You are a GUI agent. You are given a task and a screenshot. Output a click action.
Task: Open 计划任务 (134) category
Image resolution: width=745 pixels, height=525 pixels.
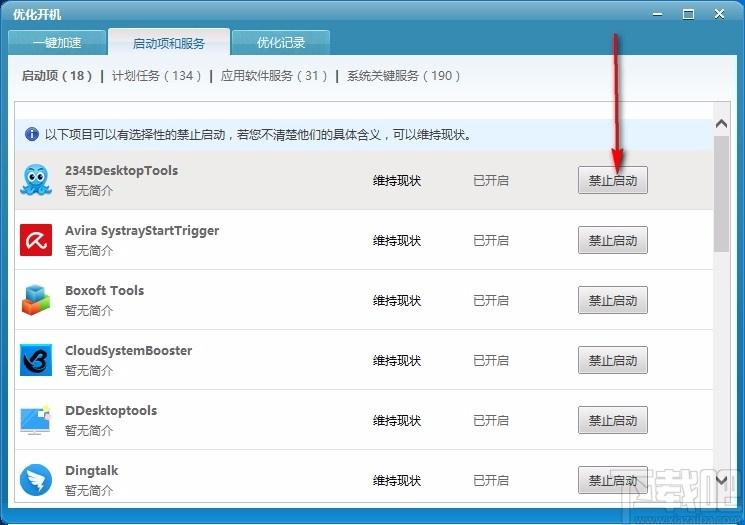click(x=156, y=76)
